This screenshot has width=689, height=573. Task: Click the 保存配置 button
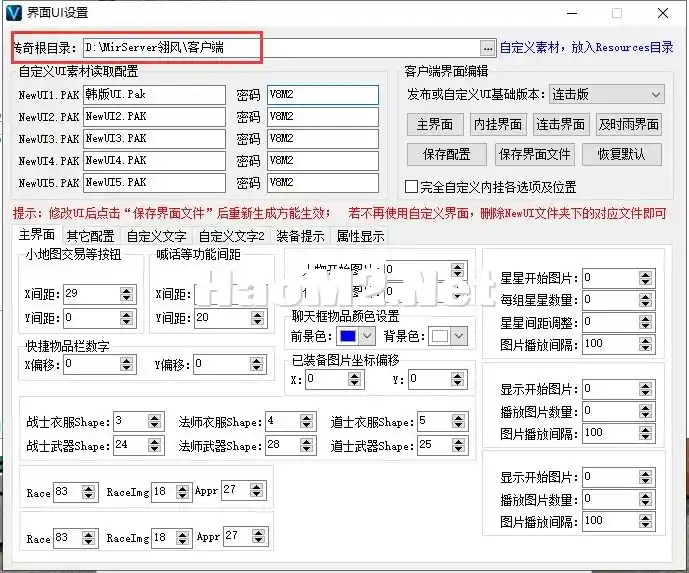tap(446, 154)
